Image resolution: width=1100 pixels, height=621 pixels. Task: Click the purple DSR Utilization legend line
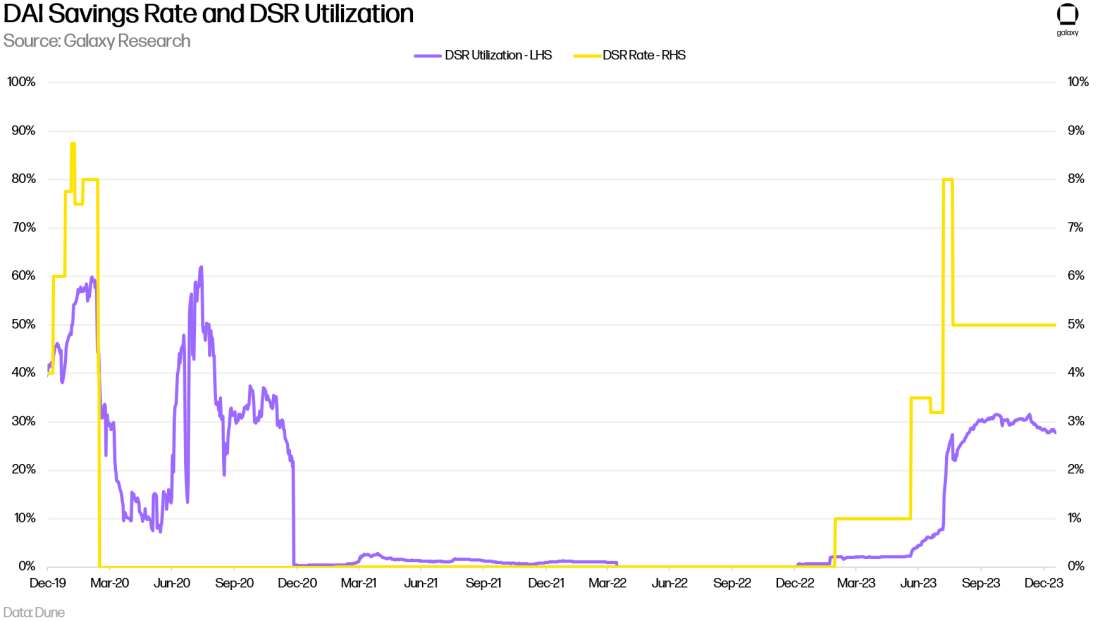pyautogui.click(x=428, y=56)
